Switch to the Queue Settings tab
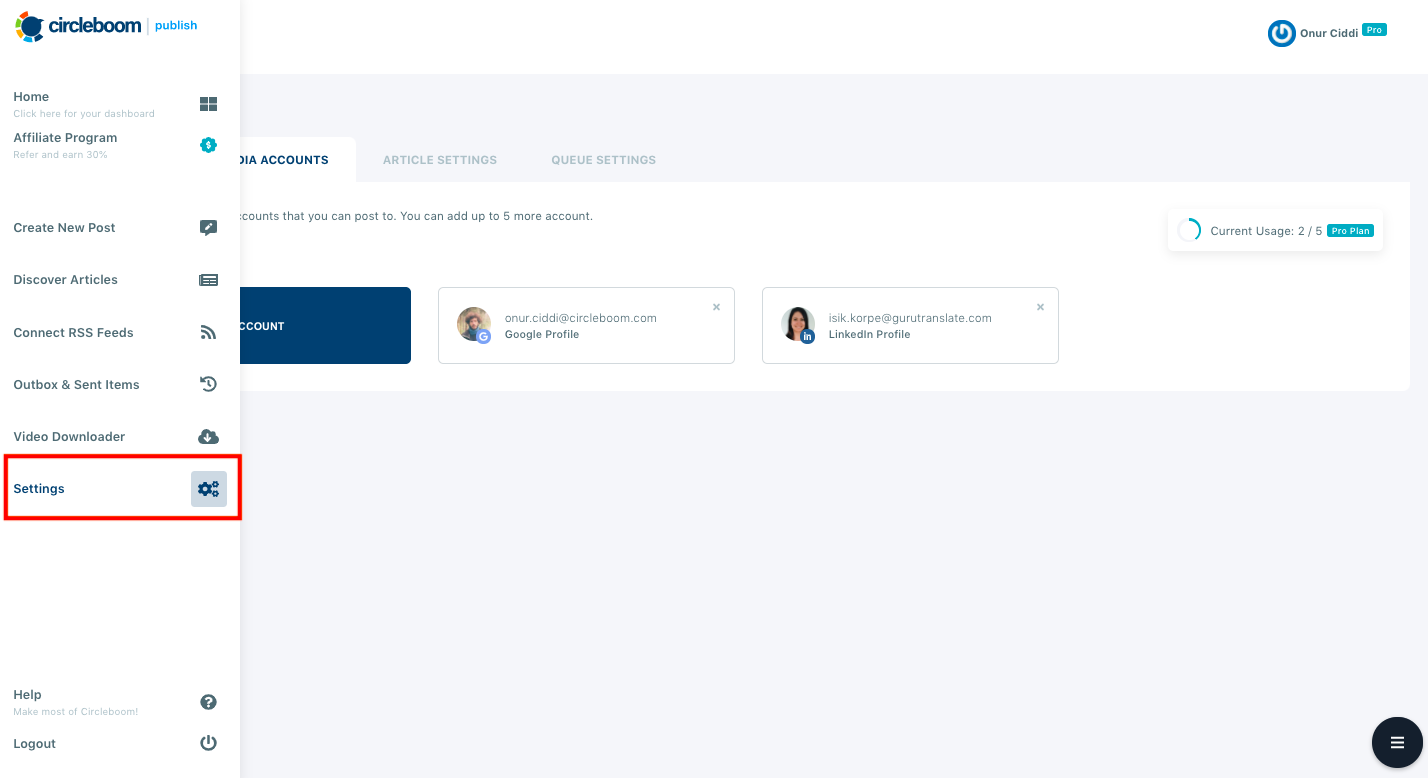This screenshot has height=778, width=1428. tap(604, 160)
